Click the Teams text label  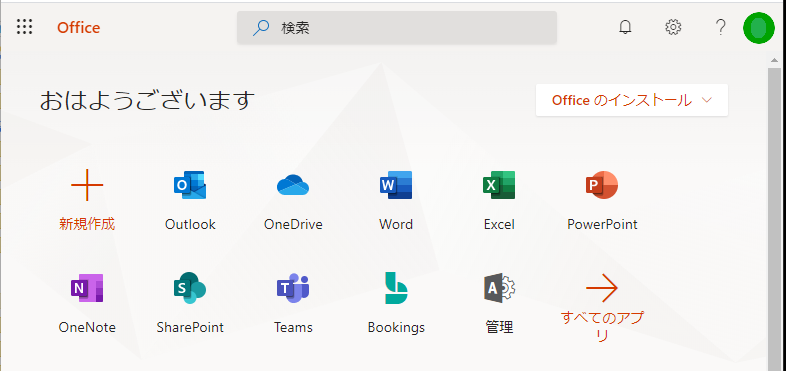click(x=293, y=327)
